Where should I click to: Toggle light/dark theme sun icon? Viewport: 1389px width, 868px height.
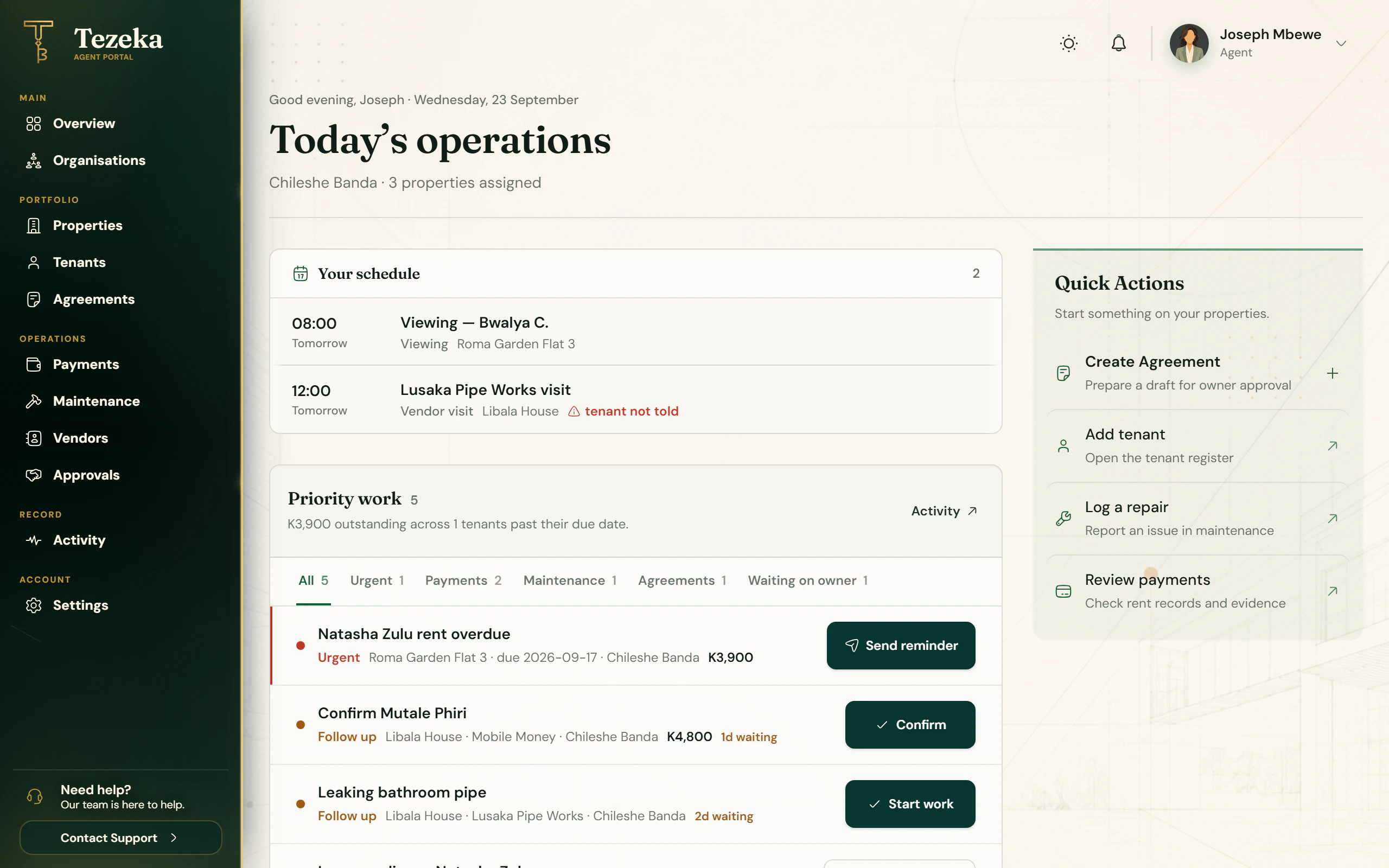point(1069,43)
